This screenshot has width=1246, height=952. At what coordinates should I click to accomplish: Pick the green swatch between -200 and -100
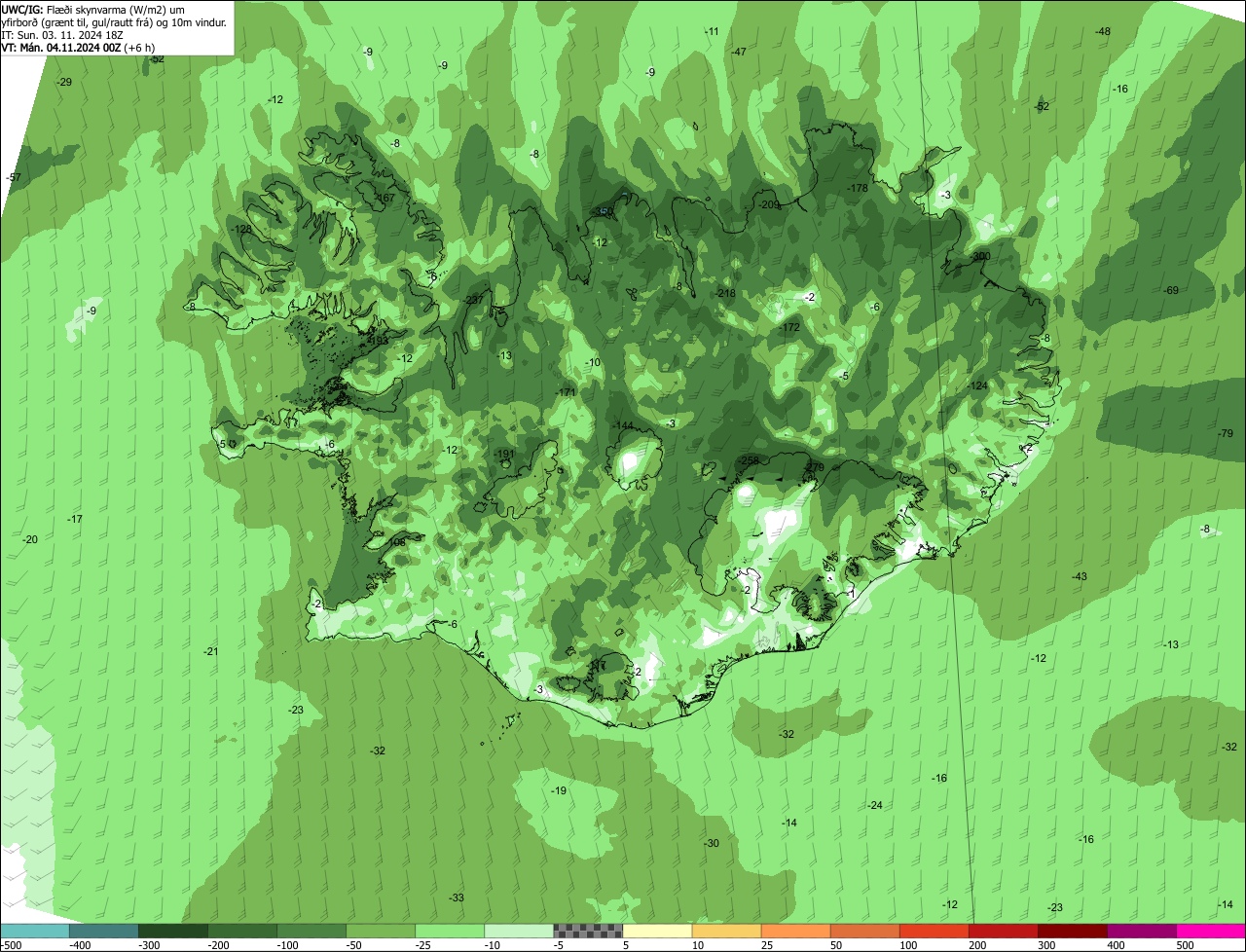[242, 931]
